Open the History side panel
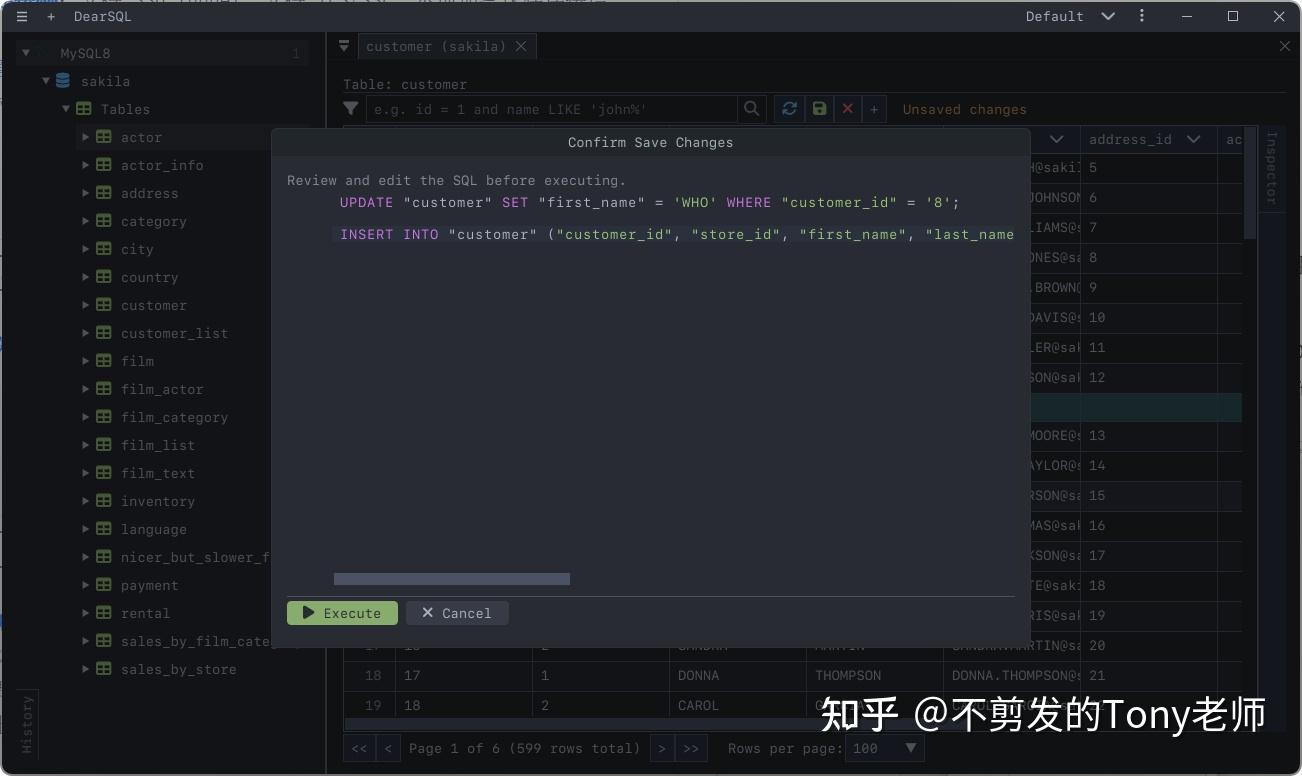This screenshot has width=1302, height=776. coord(27,725)
